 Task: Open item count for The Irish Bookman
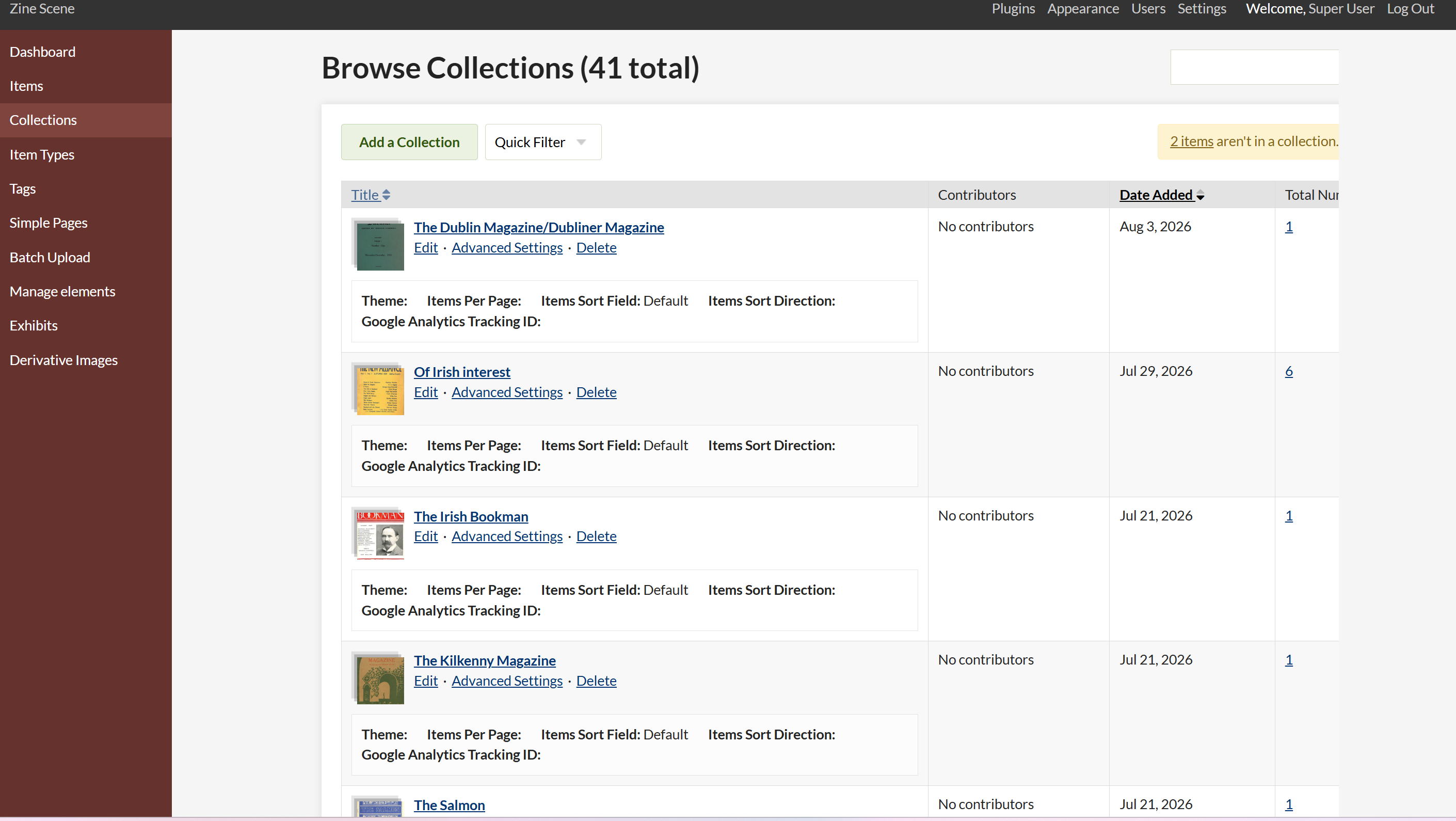pyautogui.click(x=1289, y=516)
